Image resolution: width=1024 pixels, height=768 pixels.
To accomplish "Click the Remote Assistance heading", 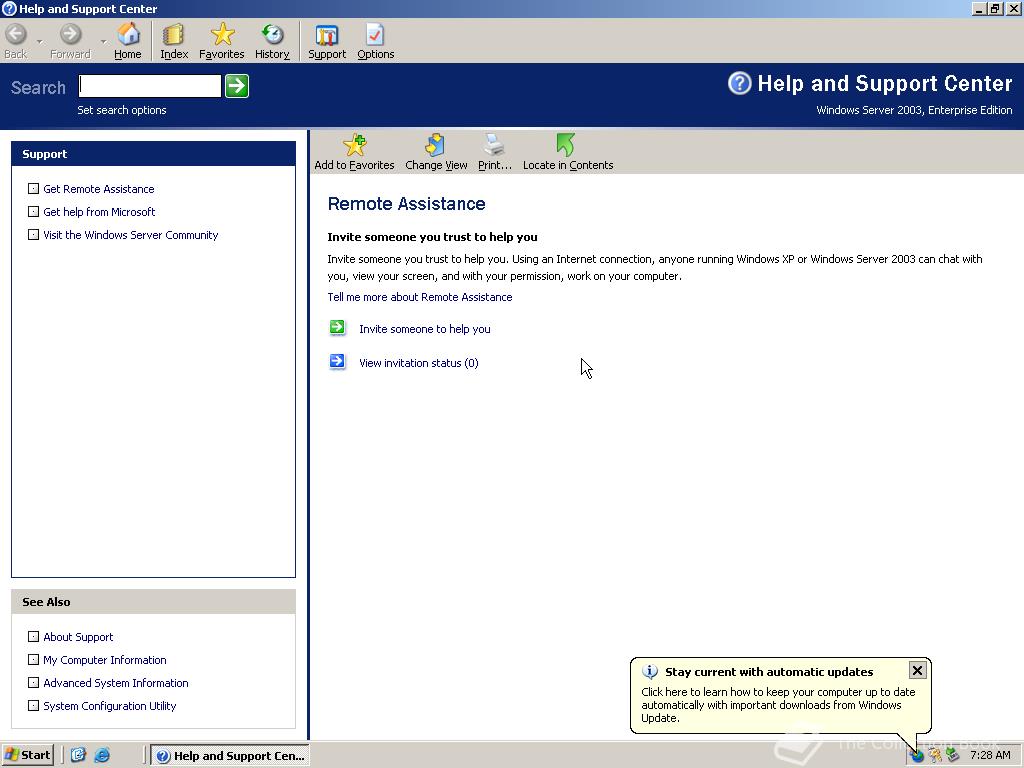I will [x=406, y=204].
